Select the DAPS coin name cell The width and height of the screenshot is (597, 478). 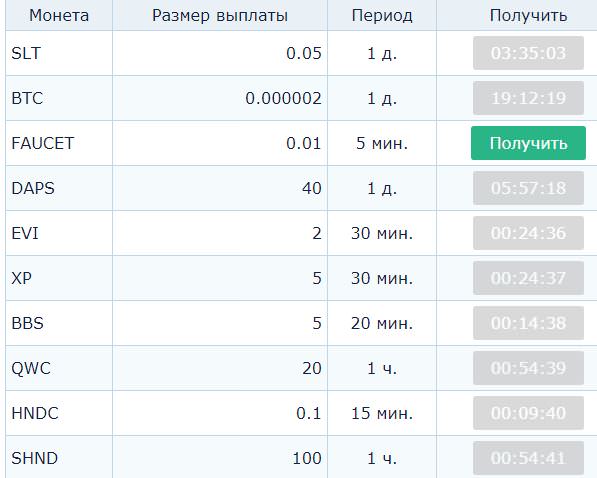[x=59, y=188]
